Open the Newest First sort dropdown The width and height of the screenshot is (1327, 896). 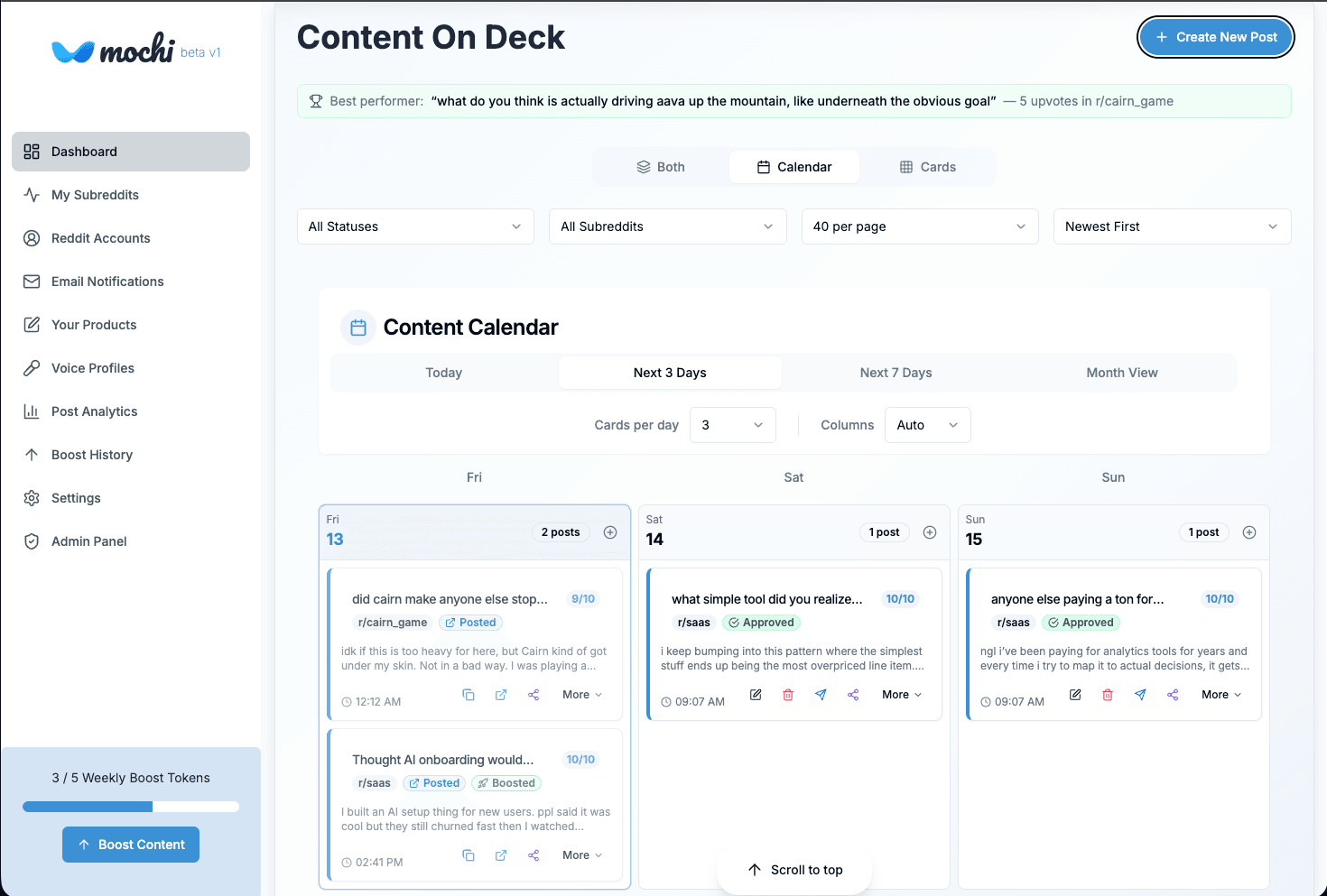(x=1171, y=226)
